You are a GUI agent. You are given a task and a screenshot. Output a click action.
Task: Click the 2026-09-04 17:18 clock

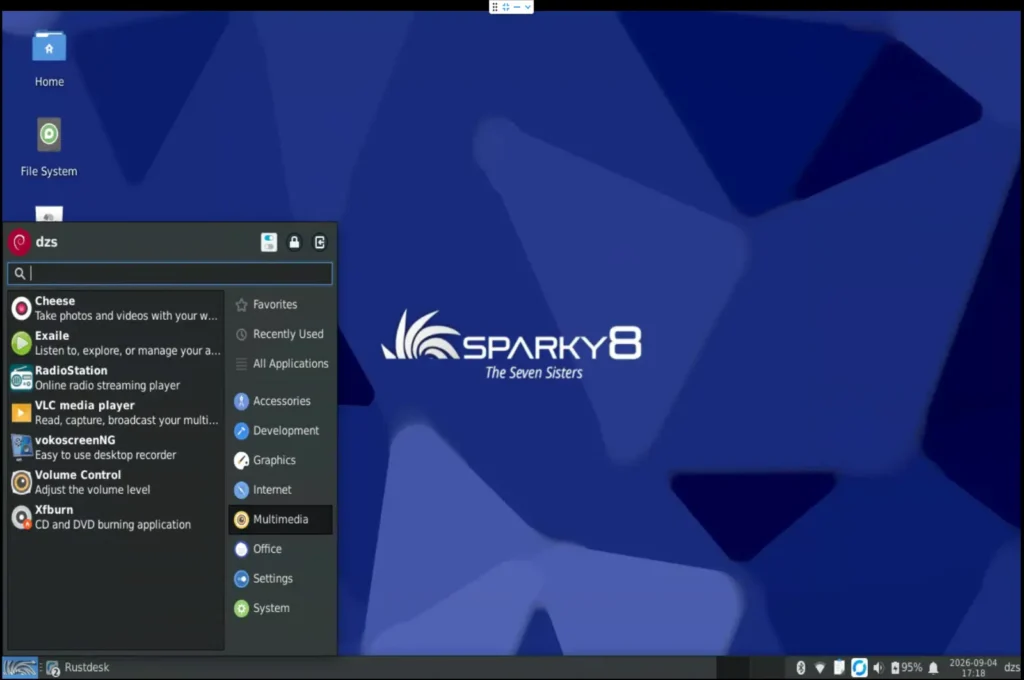pyautogui.click(x=973, y=668)
